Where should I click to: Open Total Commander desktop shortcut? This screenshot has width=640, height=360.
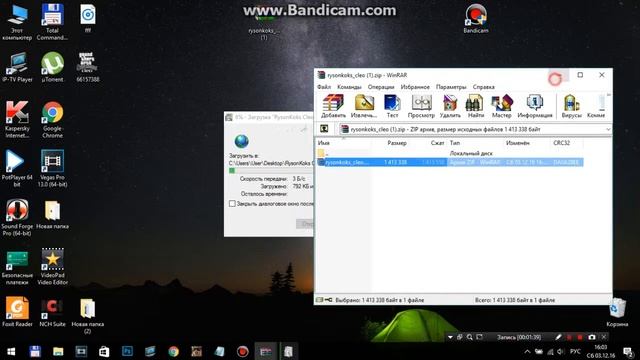(52, 23)
